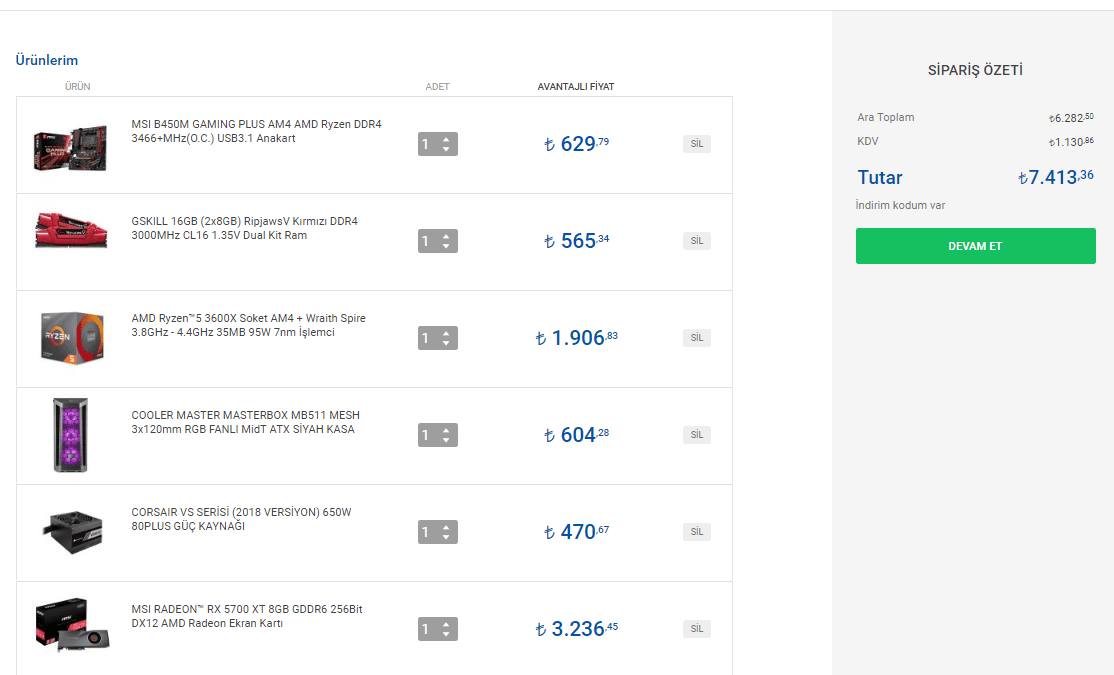Increase quantity of Corsair VS 650W PSU

point(446,527)
